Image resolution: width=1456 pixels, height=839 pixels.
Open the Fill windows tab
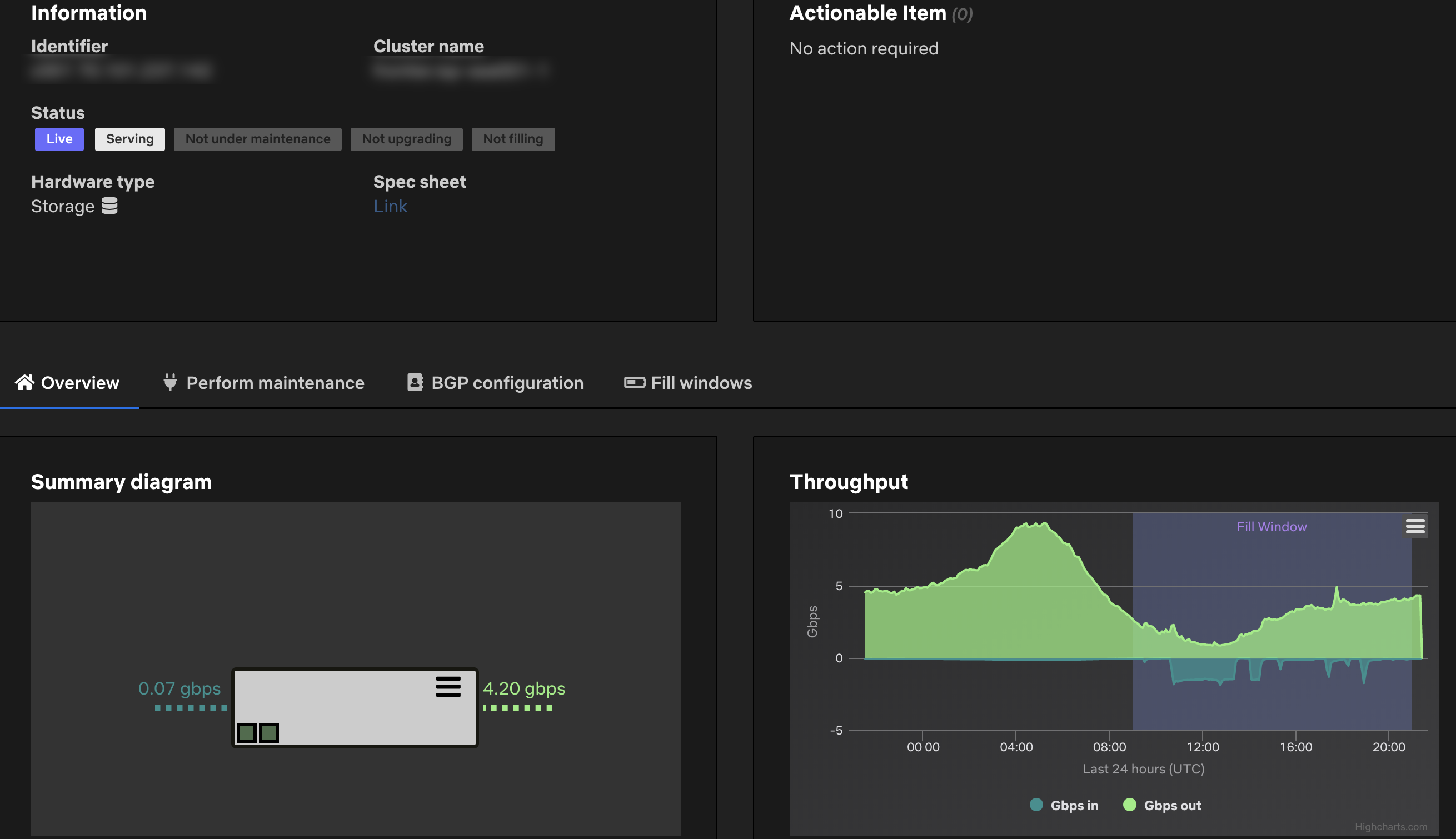pos(701,382)
